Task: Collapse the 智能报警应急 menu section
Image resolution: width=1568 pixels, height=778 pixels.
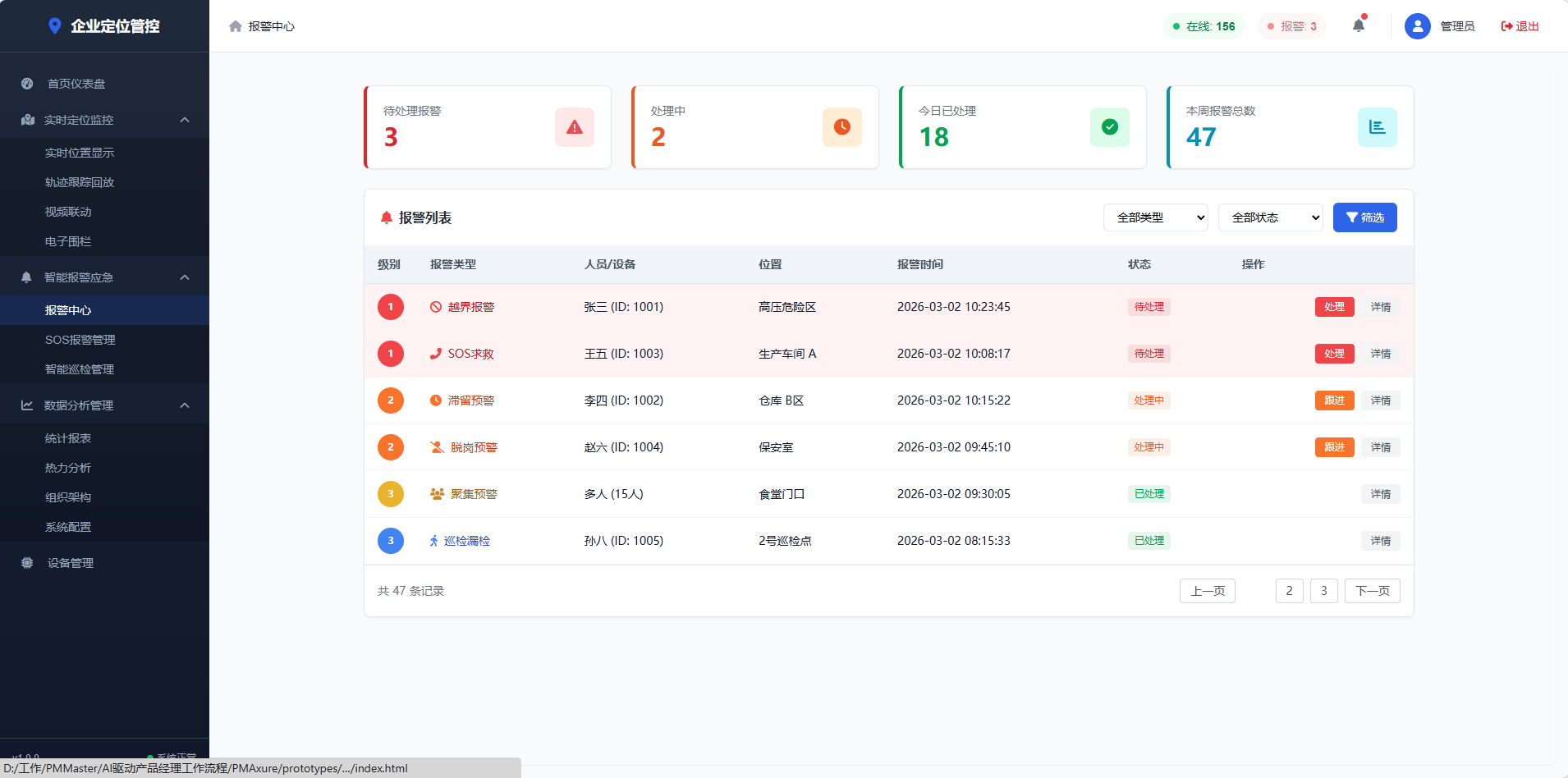Action: [x=185, y=277]
